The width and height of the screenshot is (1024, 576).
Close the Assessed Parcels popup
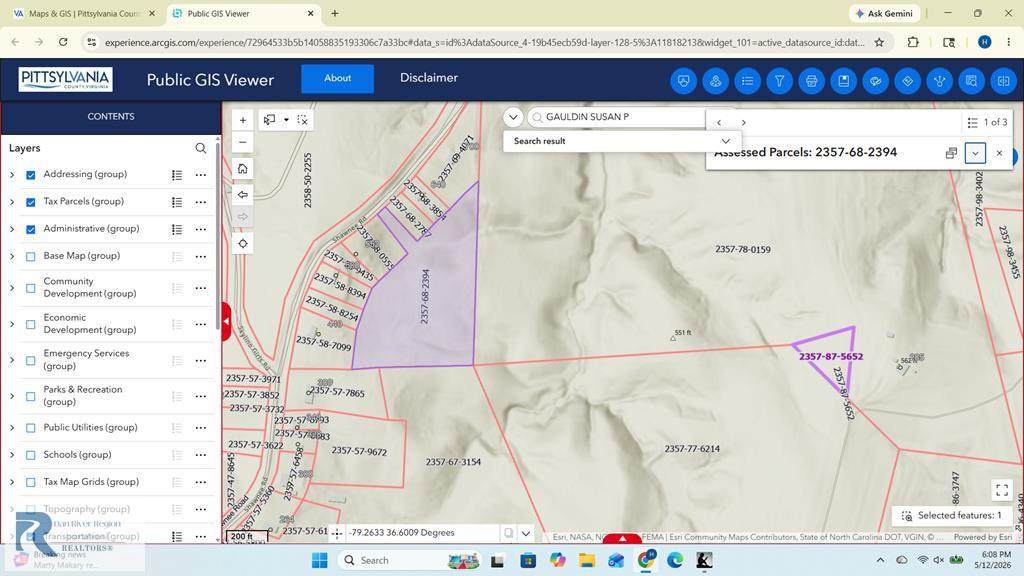point(999,153)
